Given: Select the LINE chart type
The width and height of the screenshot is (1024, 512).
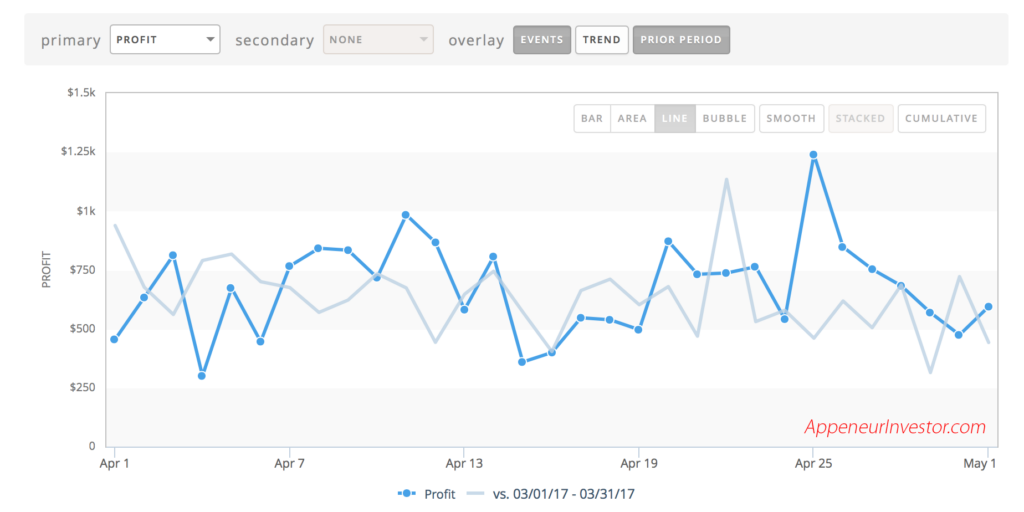Looking at the screenshot, I should click(x=675, y=119).
